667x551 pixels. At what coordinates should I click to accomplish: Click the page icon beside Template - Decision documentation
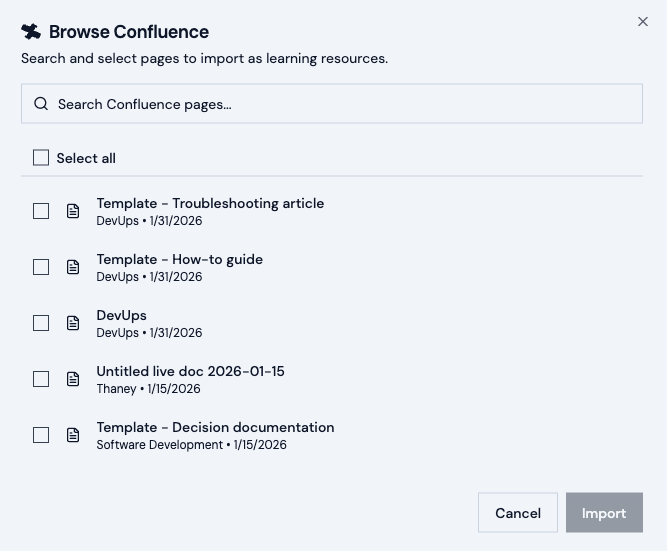point(73,435)
